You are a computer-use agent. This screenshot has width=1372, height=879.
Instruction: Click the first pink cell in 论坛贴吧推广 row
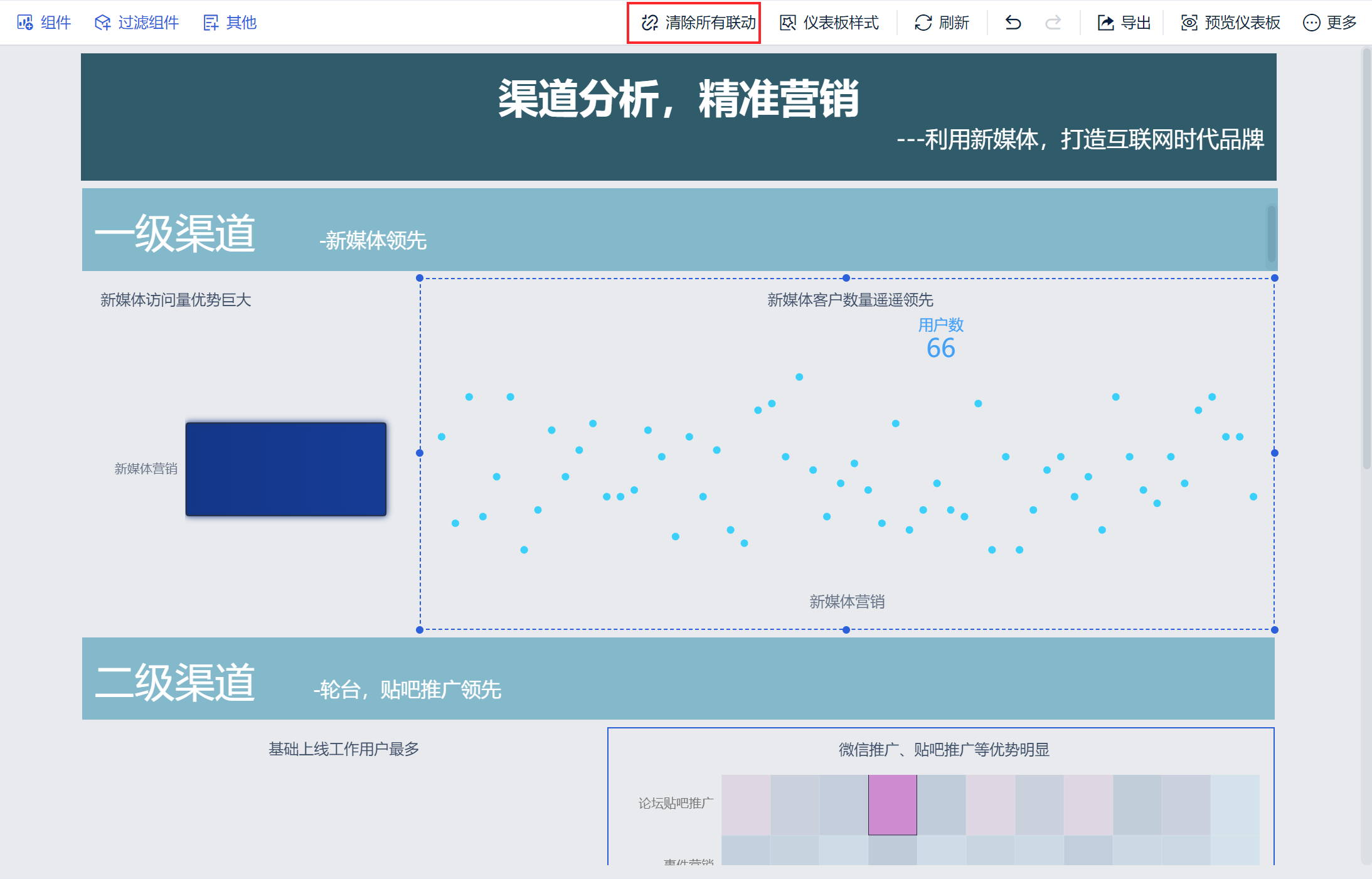[746, 805]
